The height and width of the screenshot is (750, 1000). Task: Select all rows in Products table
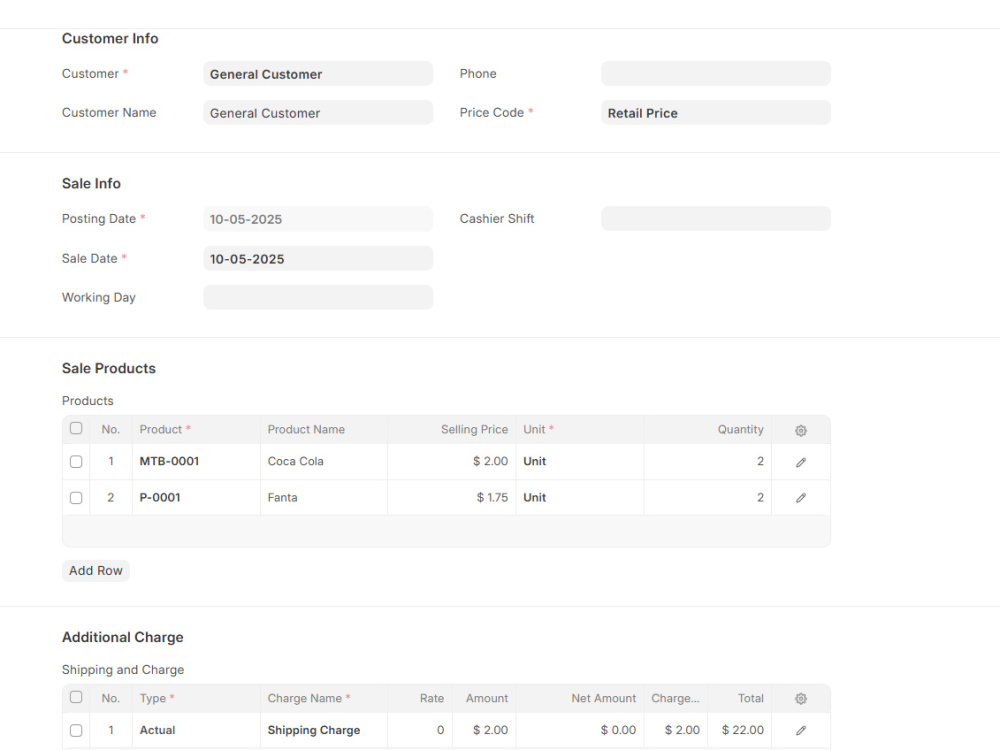tap(76, 428)
